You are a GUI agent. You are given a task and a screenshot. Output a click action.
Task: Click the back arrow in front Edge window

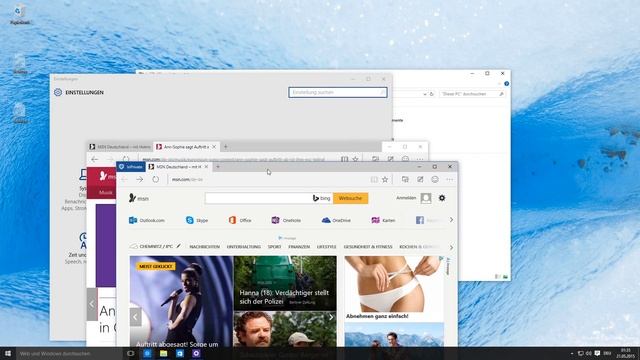(x=124, y=180)
